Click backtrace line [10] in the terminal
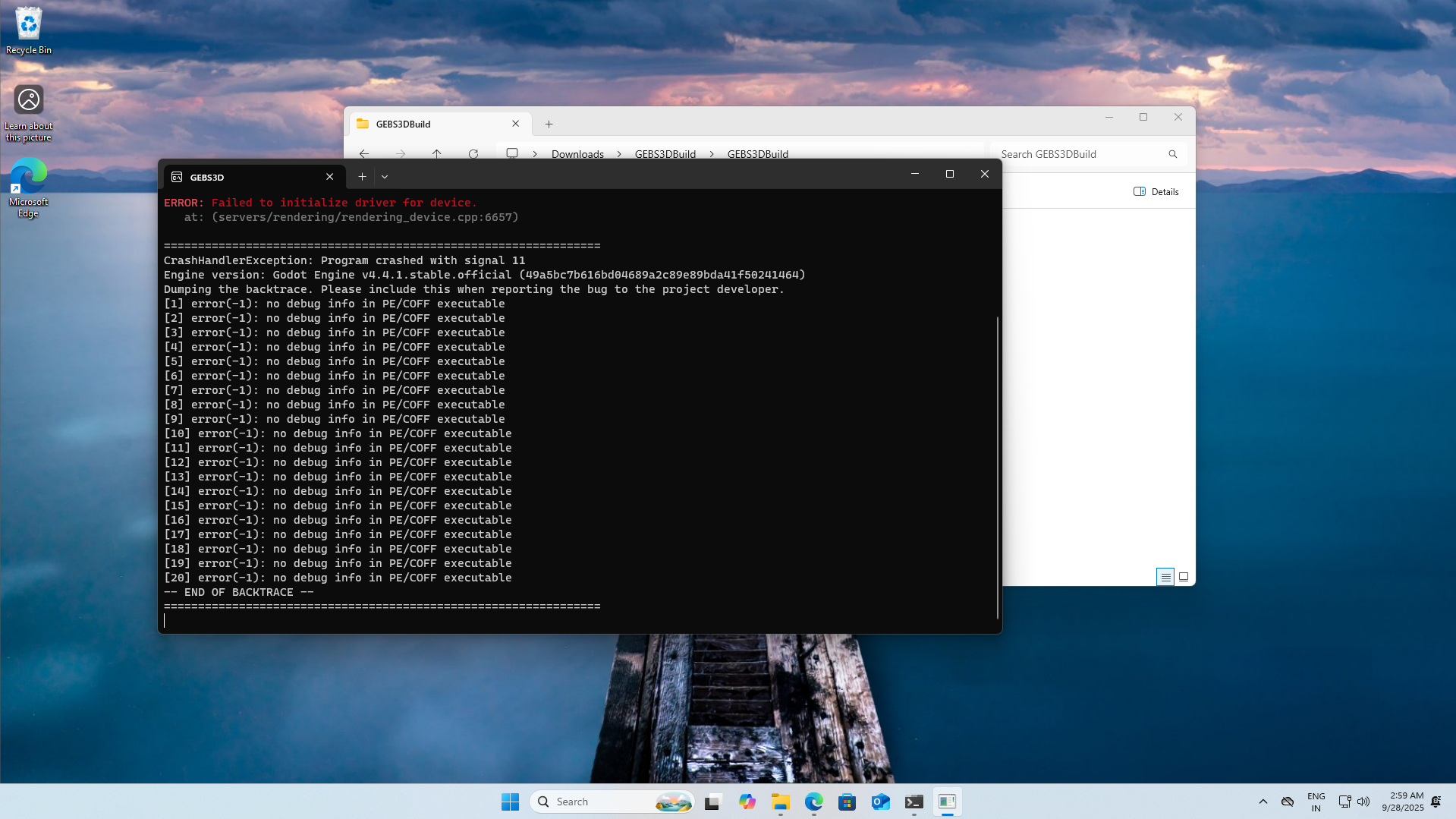1456x819 pixels. coord(338,433)
